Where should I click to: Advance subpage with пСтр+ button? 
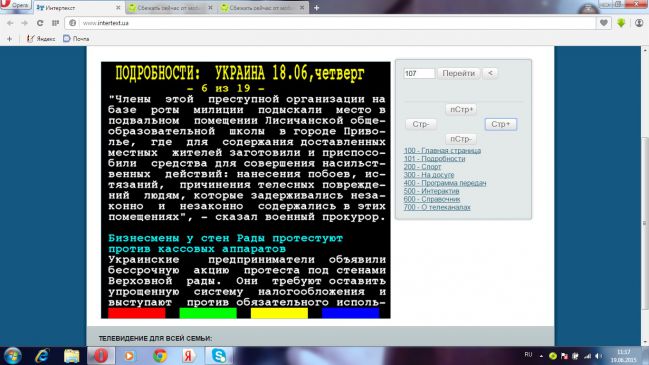pyautogui.click(x=461, y=109)
